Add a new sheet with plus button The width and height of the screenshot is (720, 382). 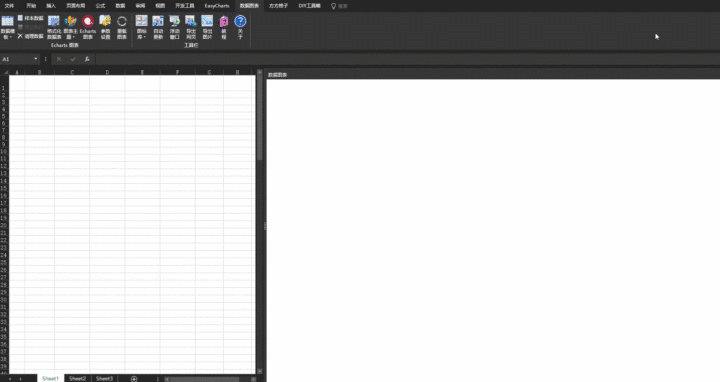(x=134, y=378)
